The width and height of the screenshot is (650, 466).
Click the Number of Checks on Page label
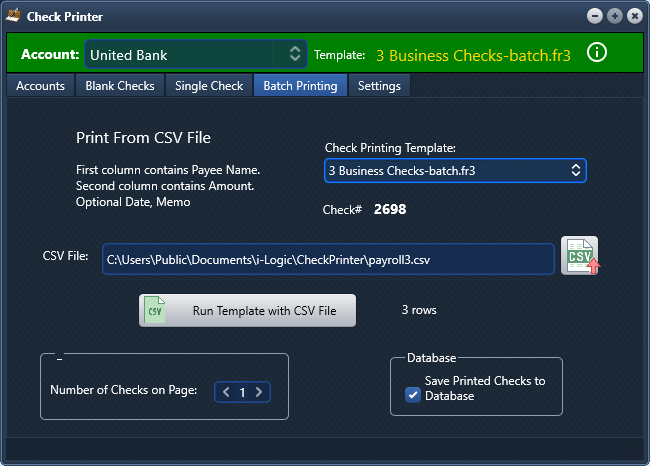click(124, 390)
